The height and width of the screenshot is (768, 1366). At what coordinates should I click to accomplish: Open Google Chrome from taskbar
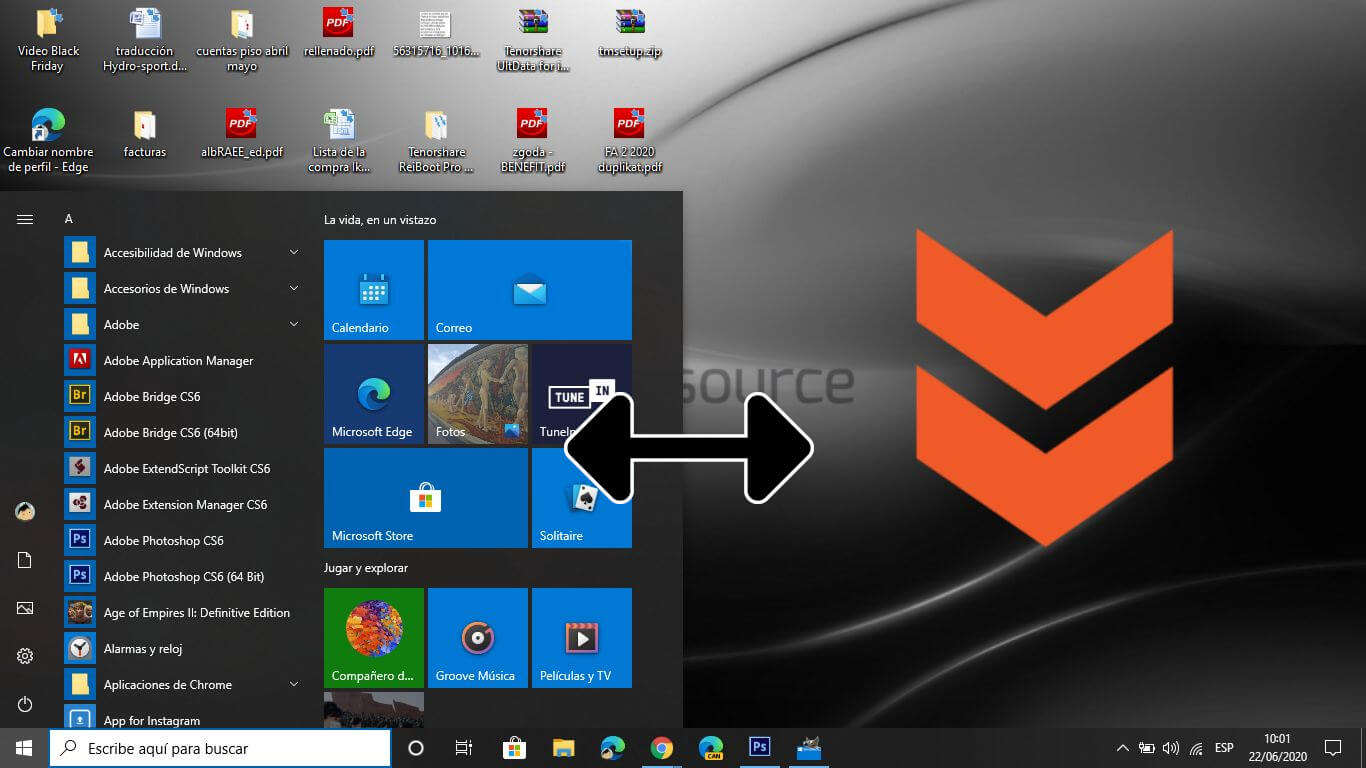coord(661,748)
